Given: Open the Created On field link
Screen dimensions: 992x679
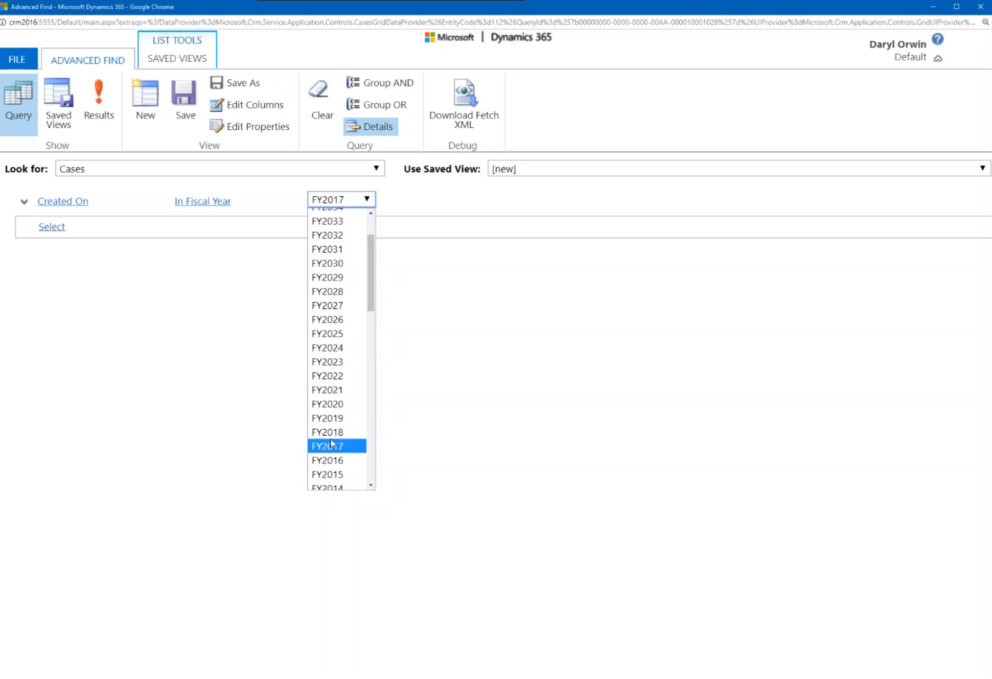Looking at the screenshot, I should point(63,201).
